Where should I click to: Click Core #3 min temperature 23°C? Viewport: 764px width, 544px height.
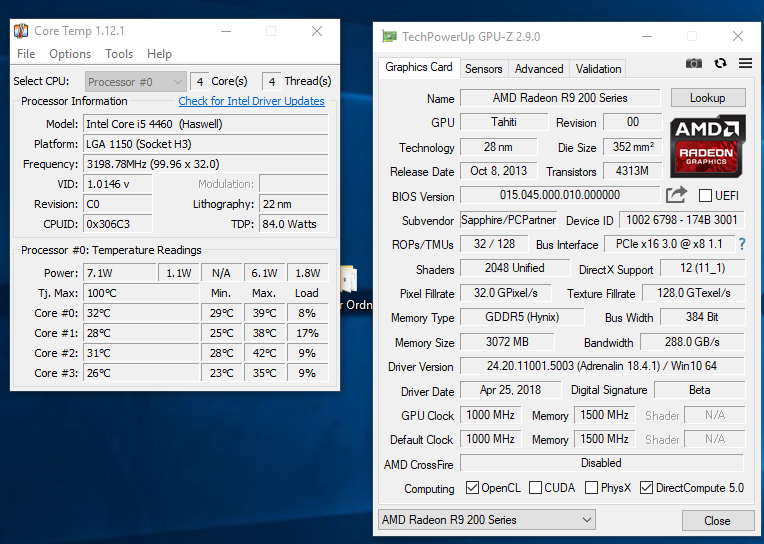pyautogui.click(x=222, y=373)
